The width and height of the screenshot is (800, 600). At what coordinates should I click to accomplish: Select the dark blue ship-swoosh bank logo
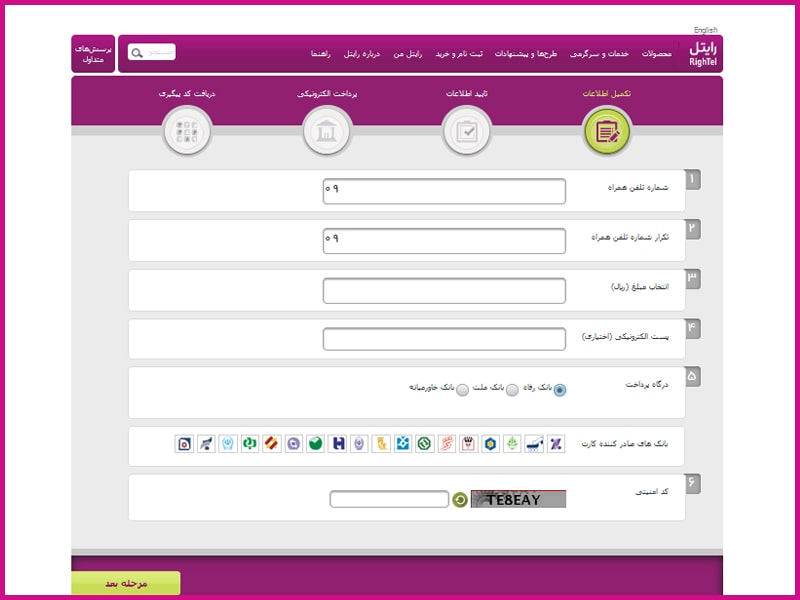534,443
